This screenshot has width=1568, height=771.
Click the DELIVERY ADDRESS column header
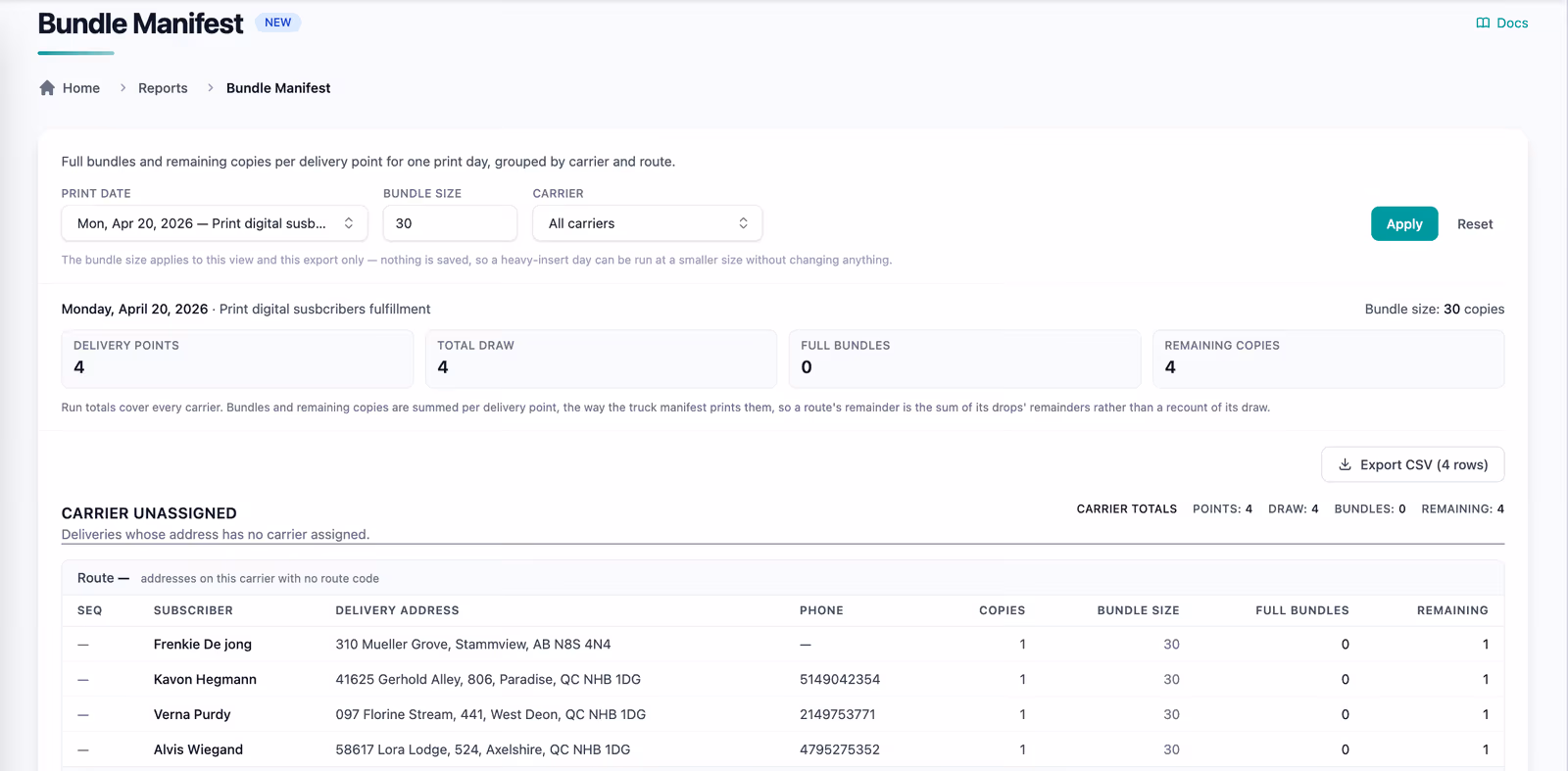397,610
